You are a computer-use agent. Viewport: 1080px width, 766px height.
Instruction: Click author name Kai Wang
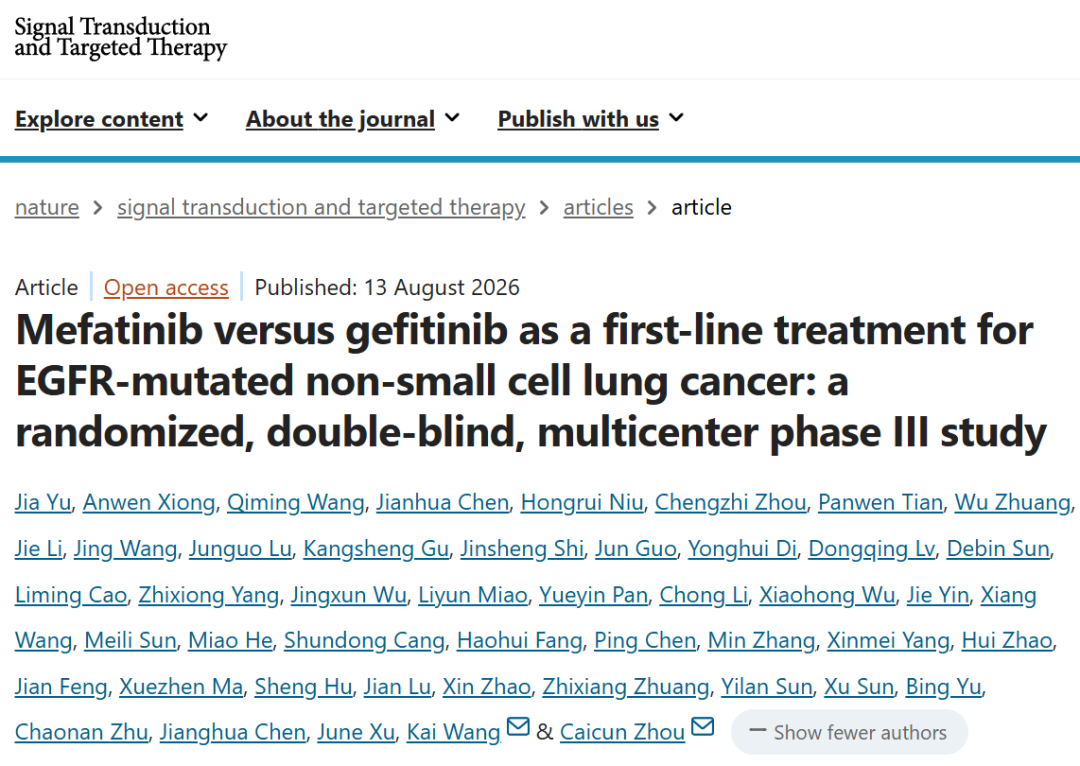point(453,732)
